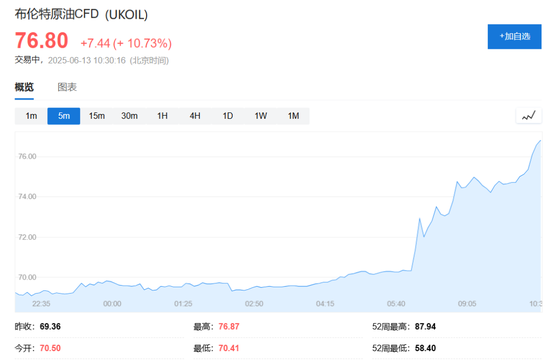Select the 1M monthly interval
Image resolution: width=550 pixels, height=363 pixels.
293,116
